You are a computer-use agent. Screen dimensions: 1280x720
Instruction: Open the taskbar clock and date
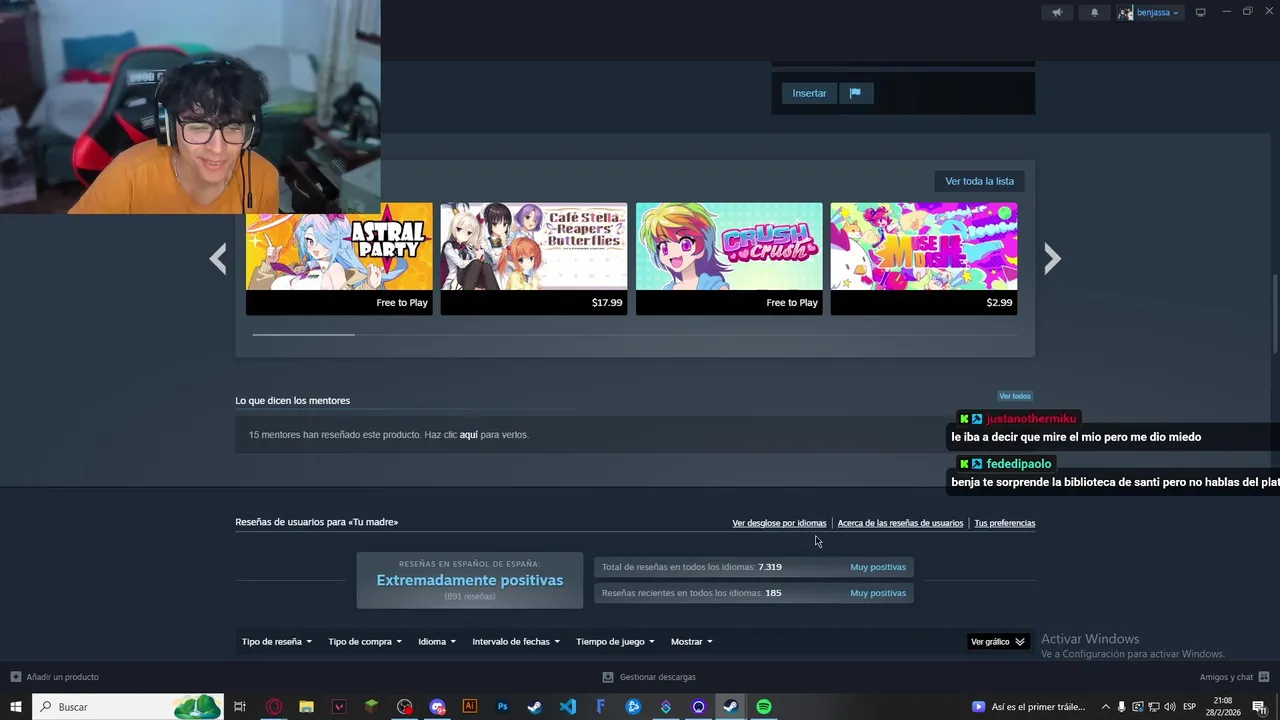pyautogui.click(x=1222, y=707)
